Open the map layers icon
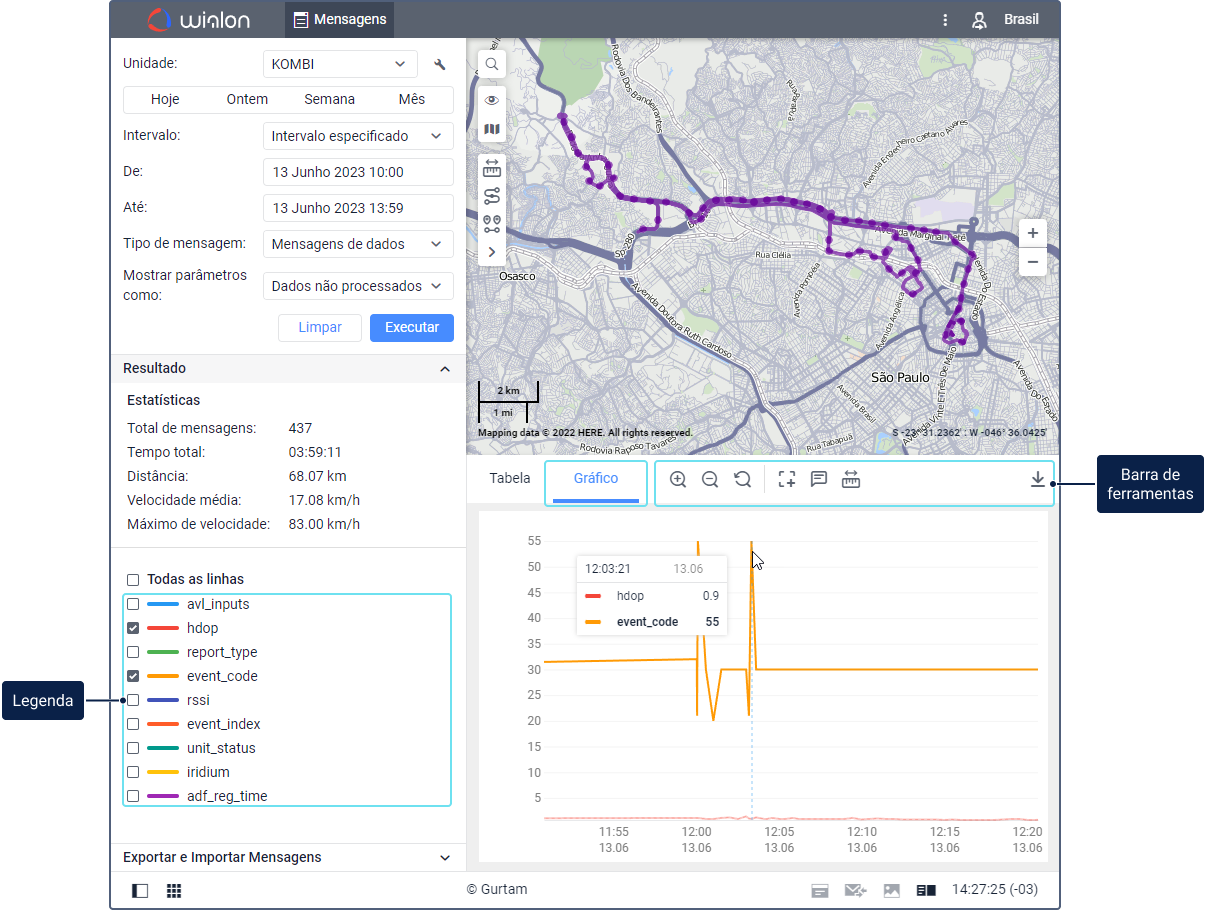Viewport: 1206px width, 910px height. [x=492, y=129]
